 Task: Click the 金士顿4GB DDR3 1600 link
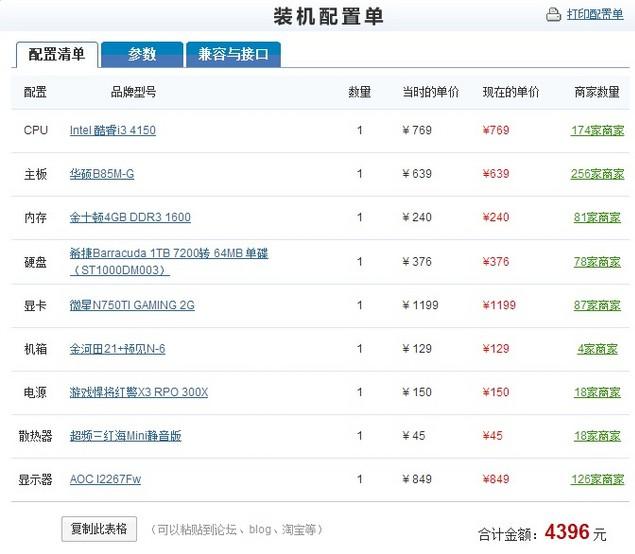click(130, 217)
